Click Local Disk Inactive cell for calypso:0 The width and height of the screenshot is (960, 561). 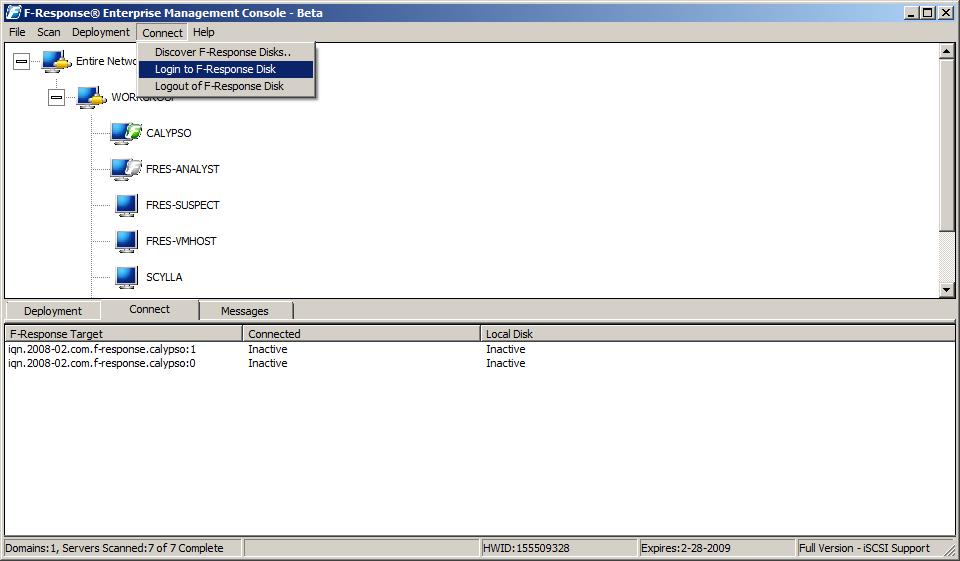[506, 363]
